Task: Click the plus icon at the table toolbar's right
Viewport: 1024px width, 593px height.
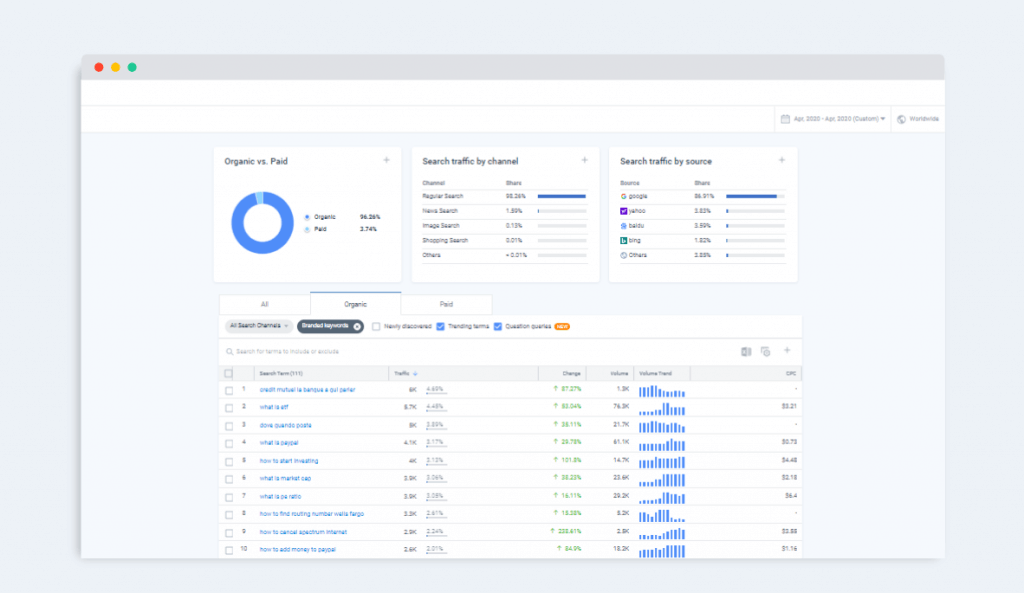Action: pos(787,350)
